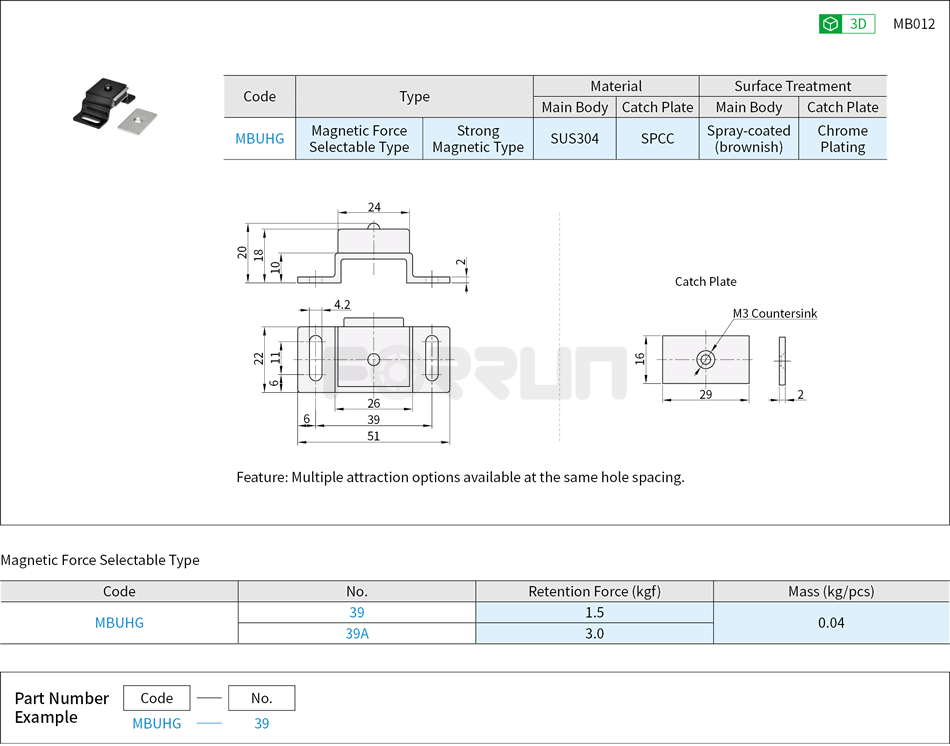Select the Mass (kg/pcs) column header

point(831,591)
